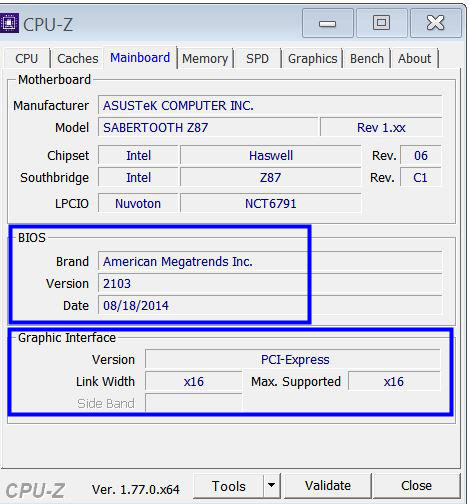Screen dimensions: 470x504
Task: Click the BIOS Brand label
Action: click(72, 261)
